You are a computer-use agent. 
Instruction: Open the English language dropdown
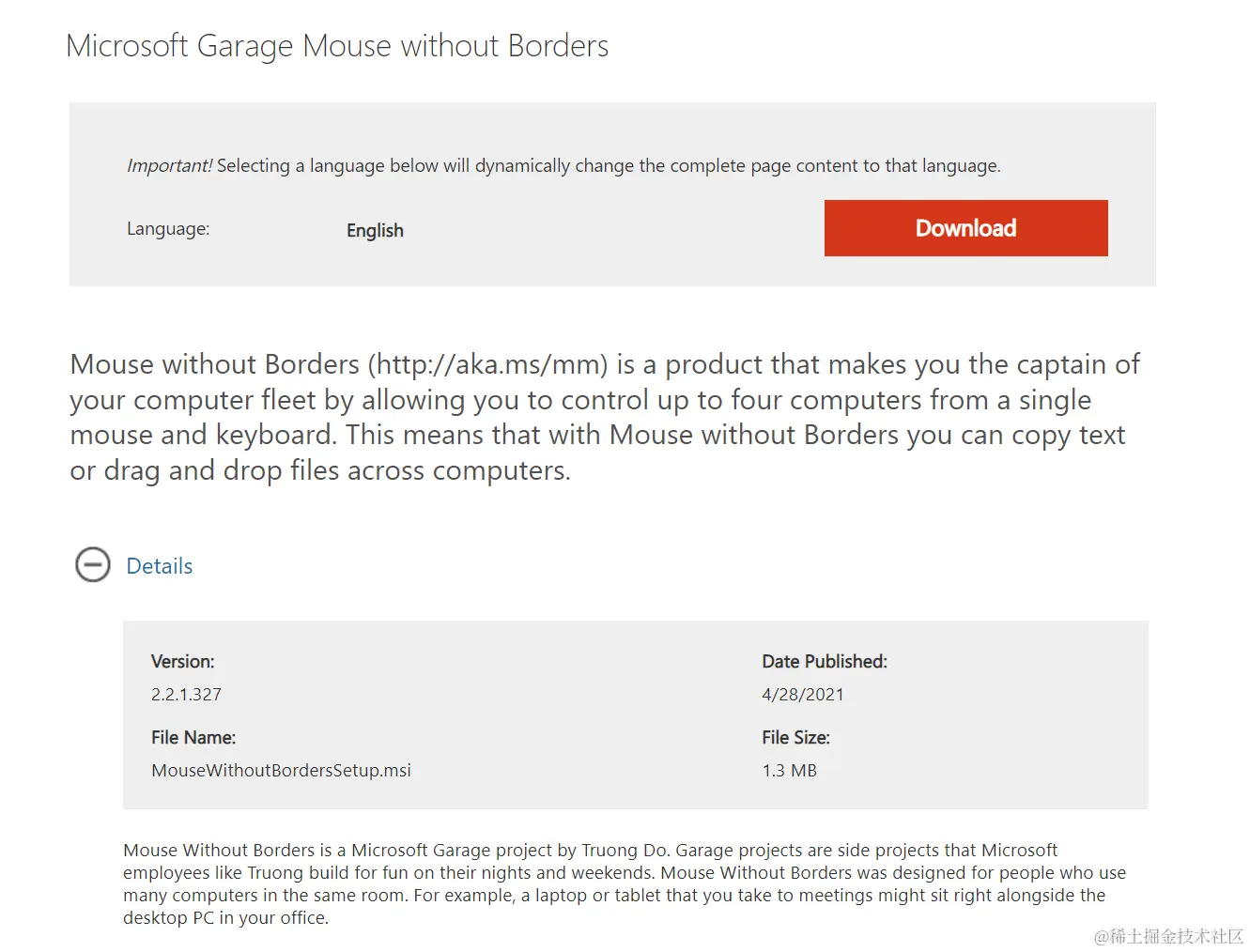pos(375,231)
